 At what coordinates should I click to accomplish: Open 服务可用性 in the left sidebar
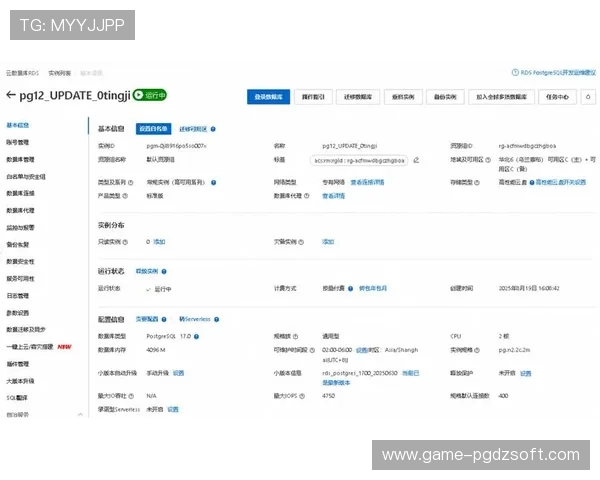click(x=20, y=279)
